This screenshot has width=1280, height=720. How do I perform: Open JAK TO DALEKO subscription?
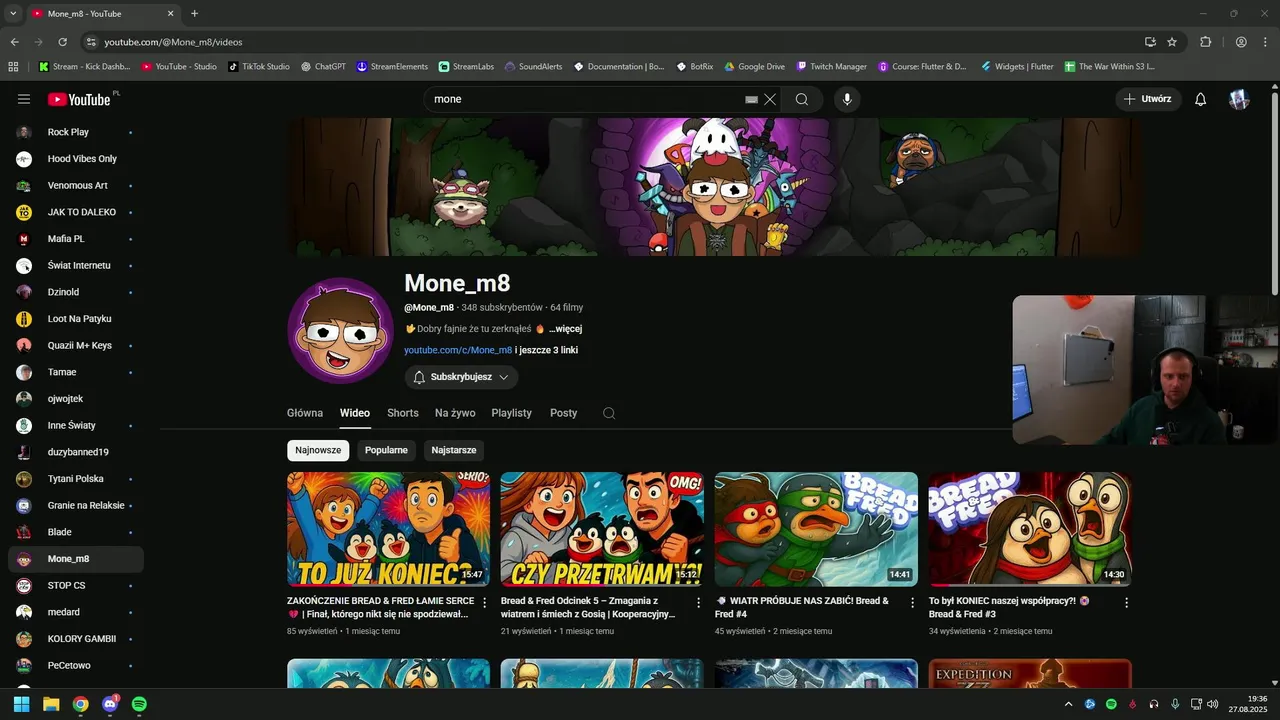tap(75, 212)
